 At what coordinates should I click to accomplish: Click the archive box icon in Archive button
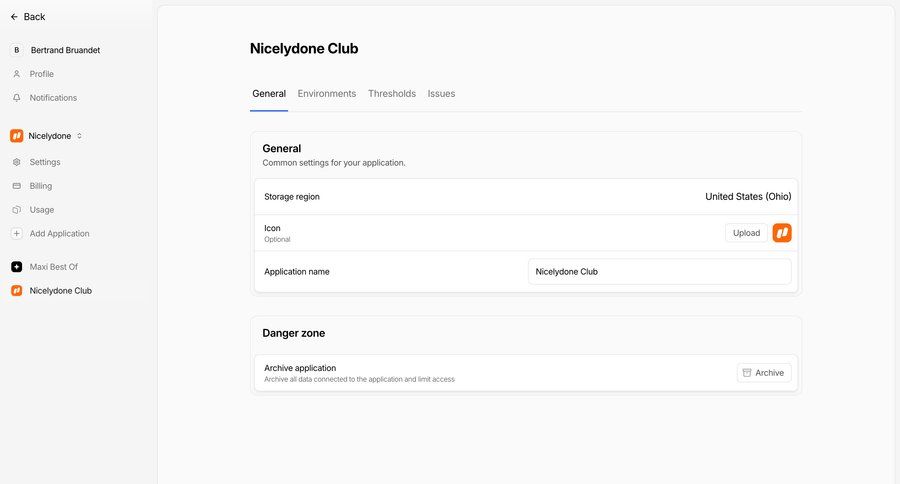747,373
